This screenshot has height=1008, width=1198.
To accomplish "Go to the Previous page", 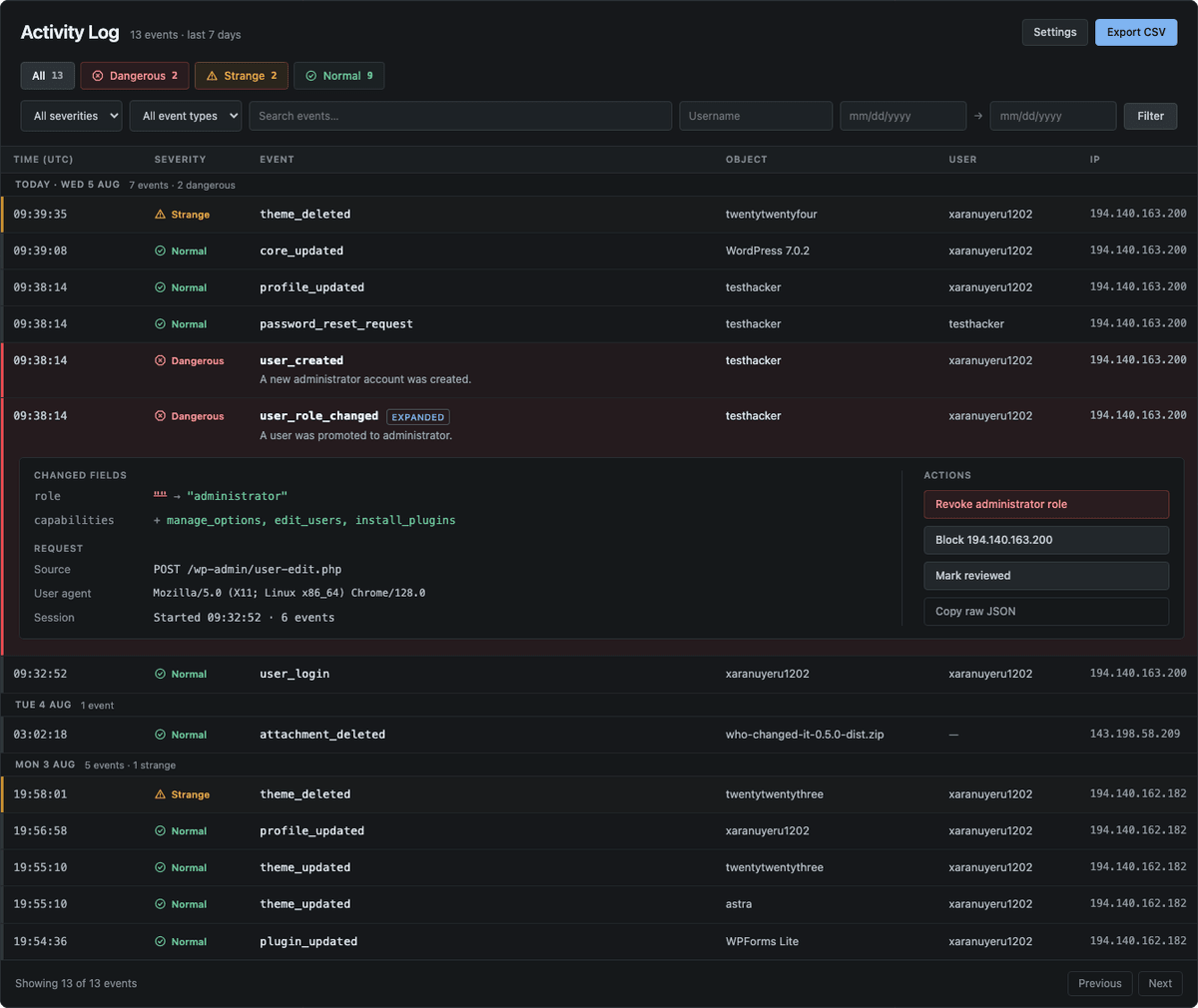I will coord(1100,983).
